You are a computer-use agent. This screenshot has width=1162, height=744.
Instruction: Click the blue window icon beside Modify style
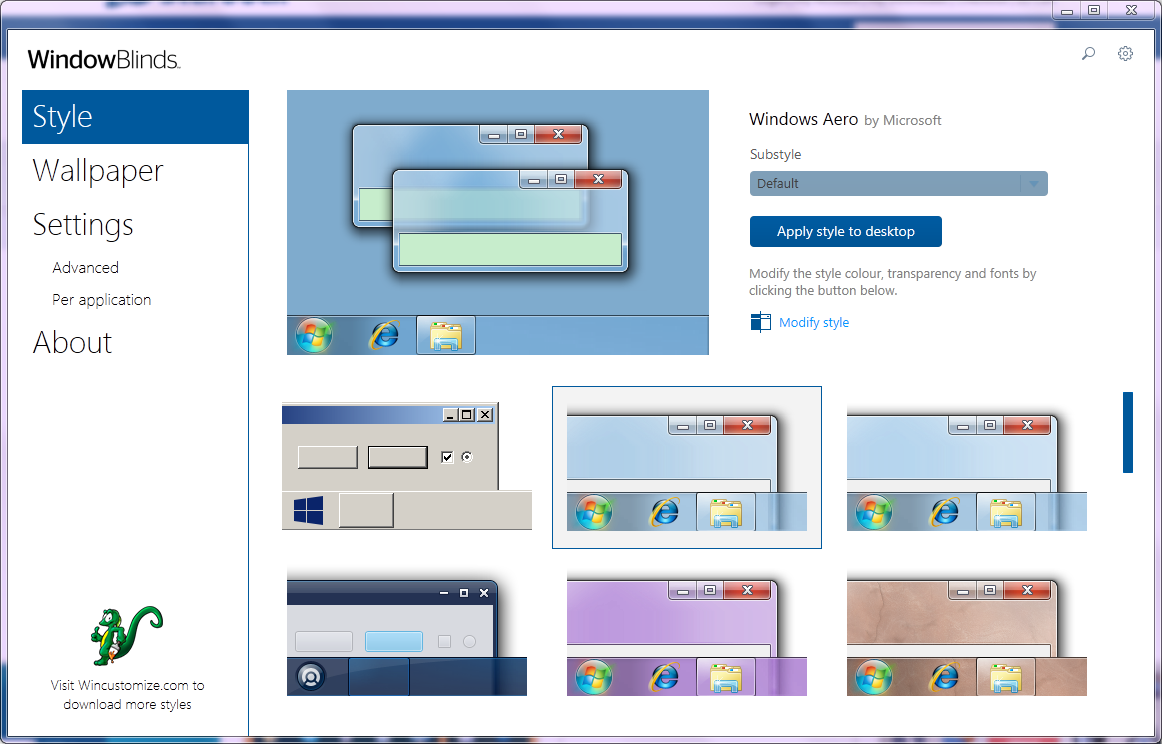coord(760,322)
